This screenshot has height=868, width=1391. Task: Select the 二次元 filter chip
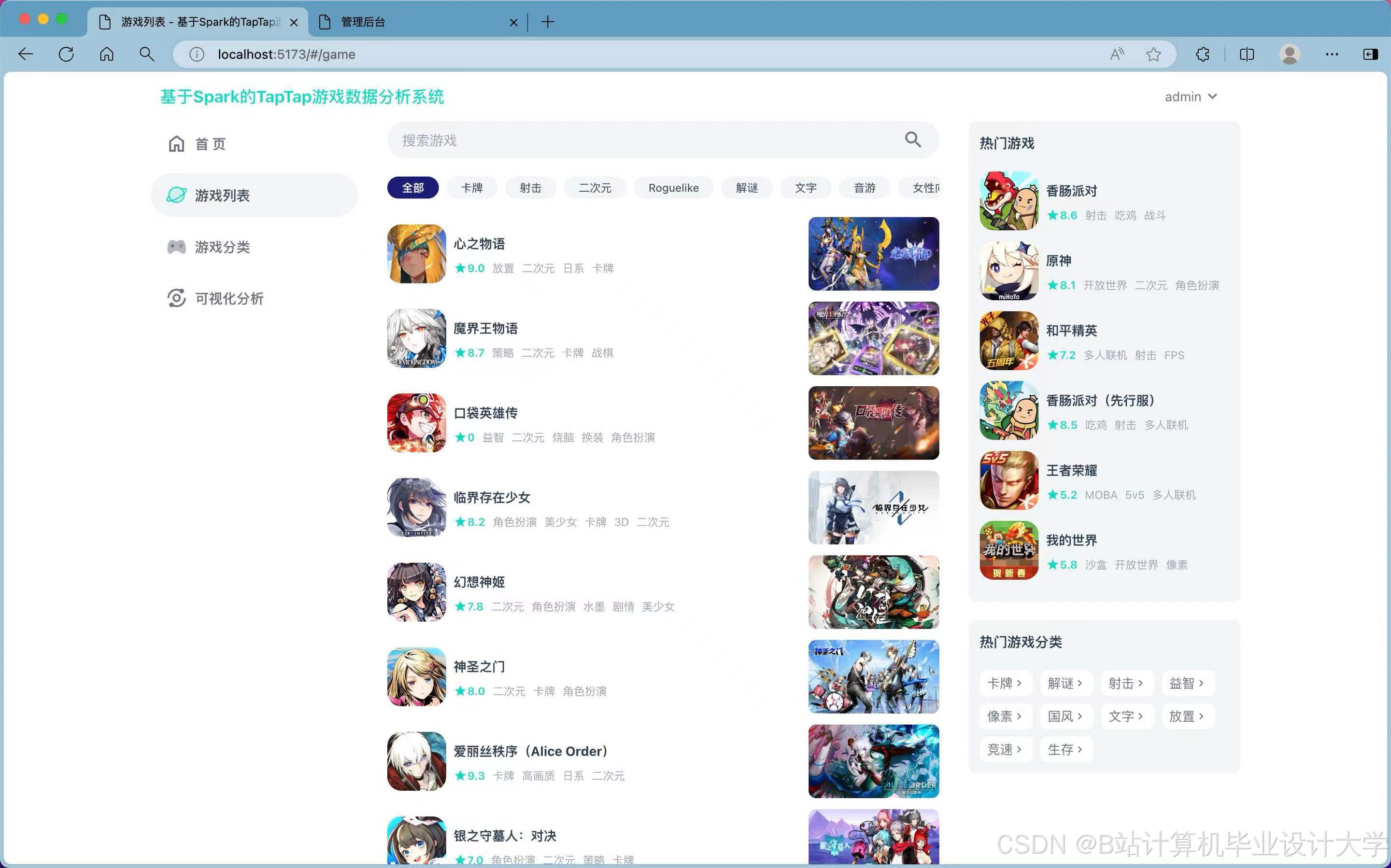595,188
